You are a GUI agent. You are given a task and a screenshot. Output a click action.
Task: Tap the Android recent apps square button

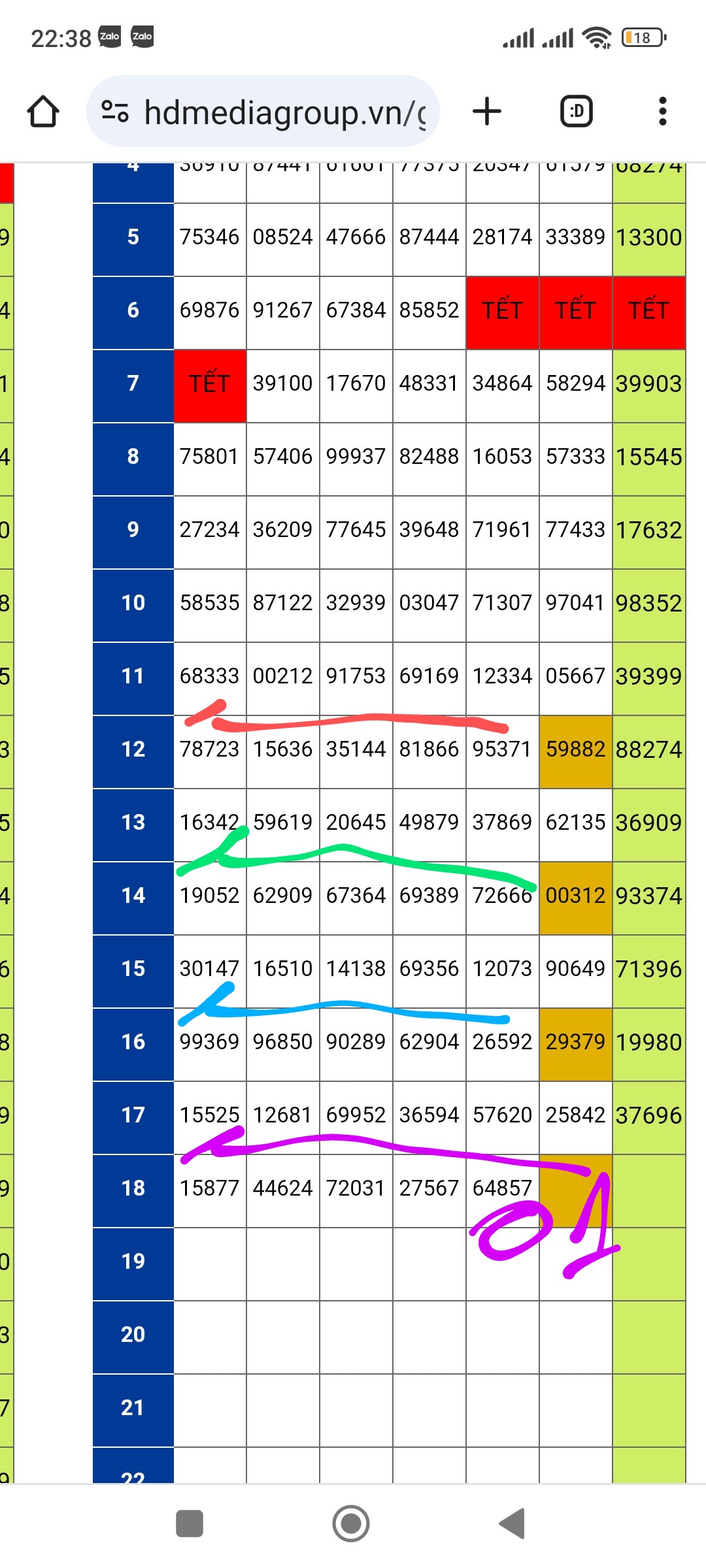click(x=190, y=1524)
